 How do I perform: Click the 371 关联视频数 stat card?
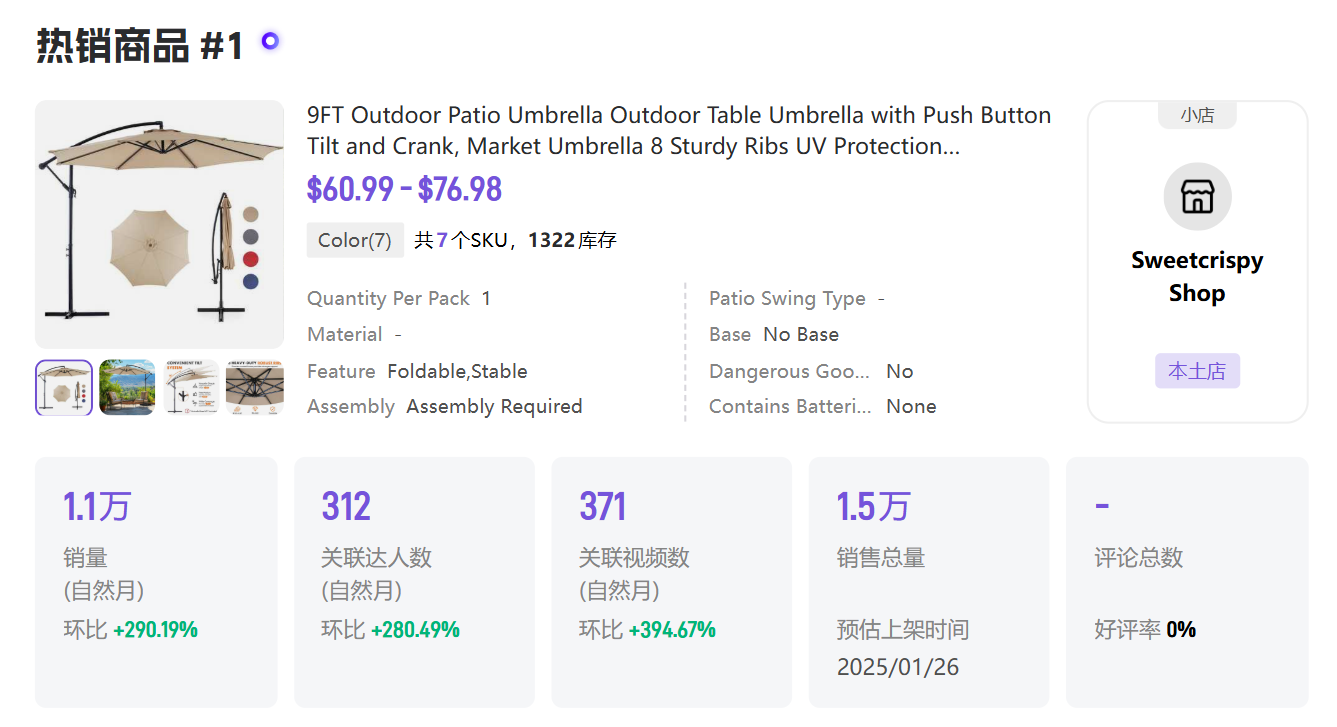coord(671,582)
